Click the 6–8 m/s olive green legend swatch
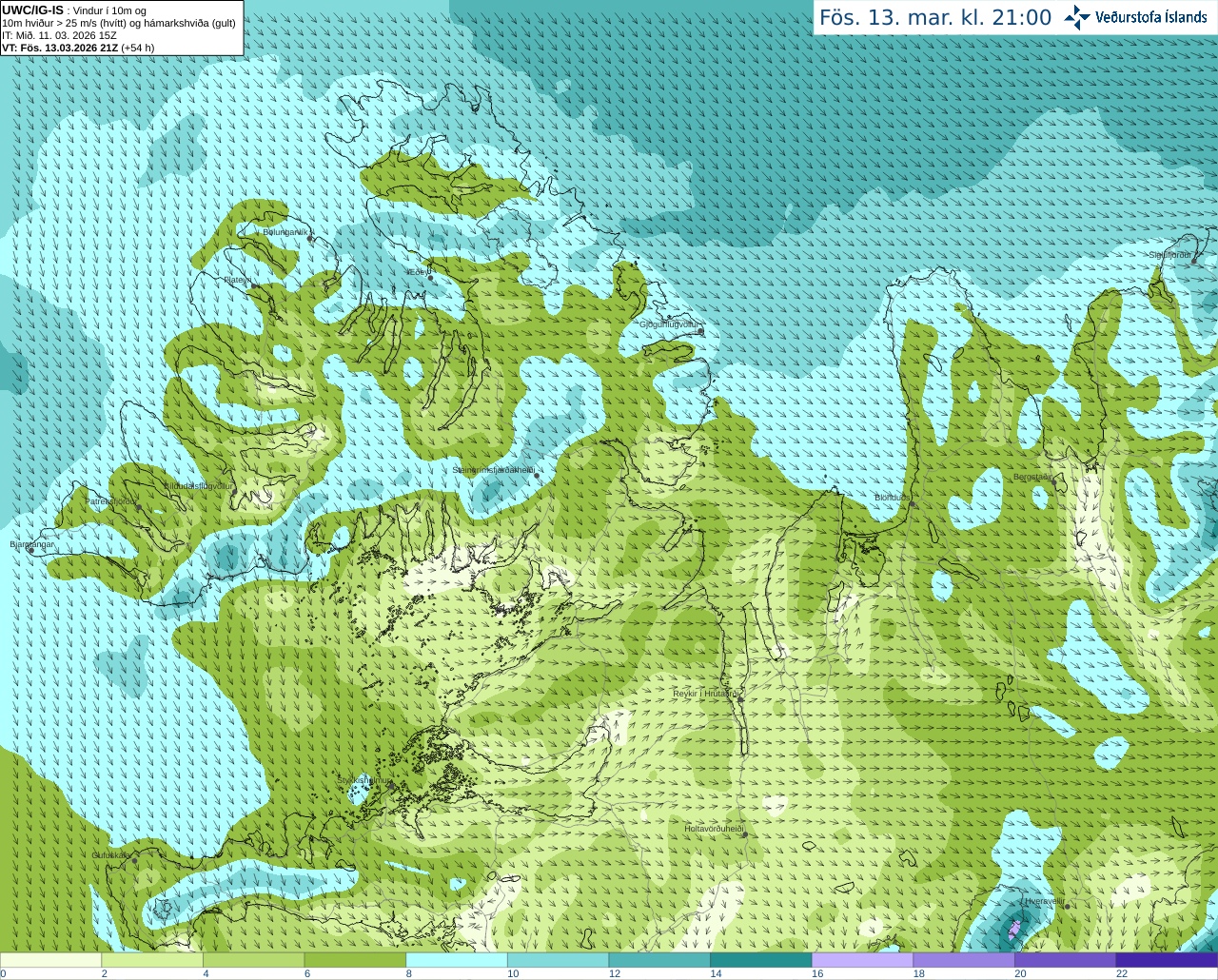 [355, 960]
